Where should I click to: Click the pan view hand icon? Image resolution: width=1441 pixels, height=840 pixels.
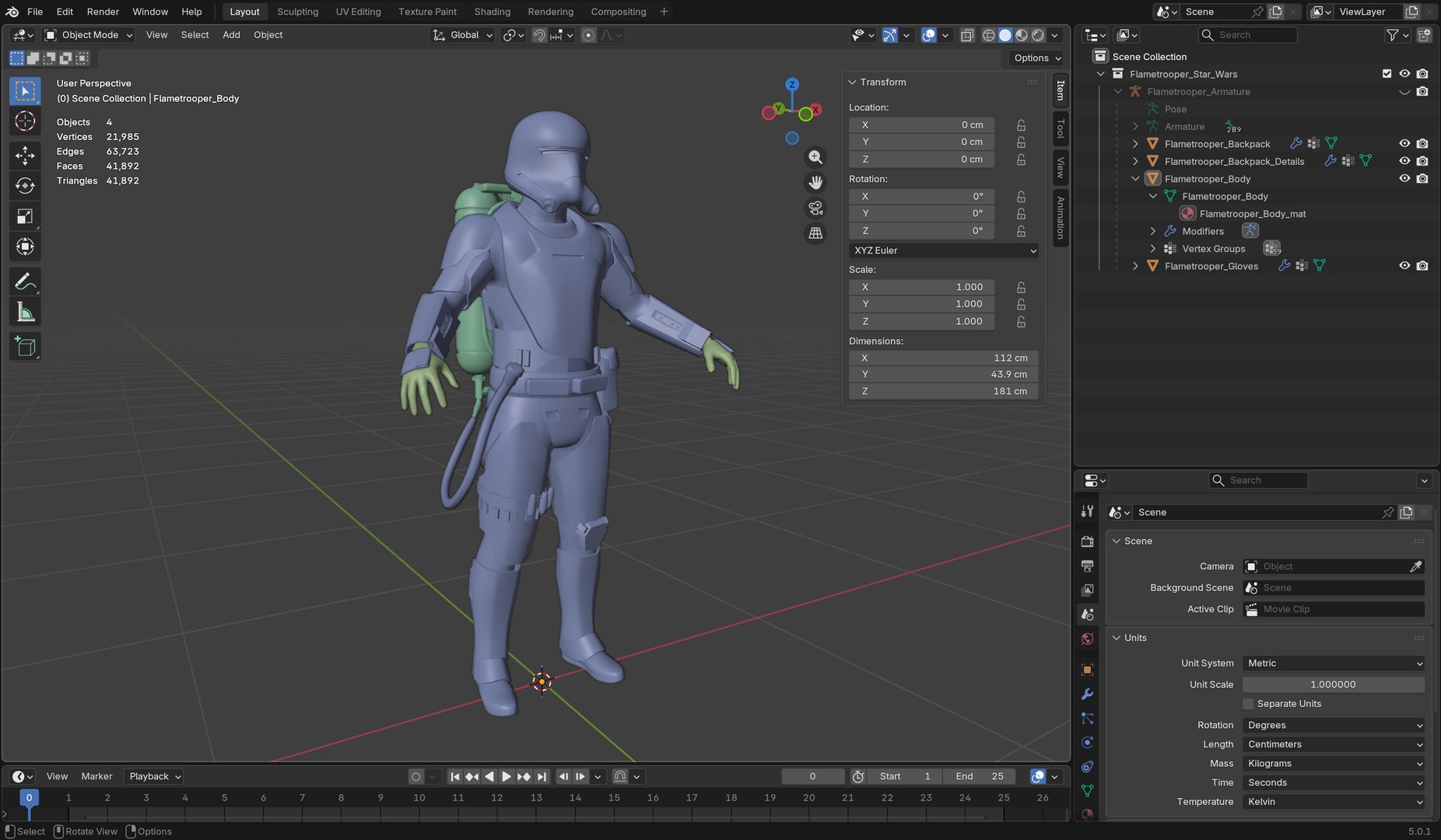click(x=815, y=182)
